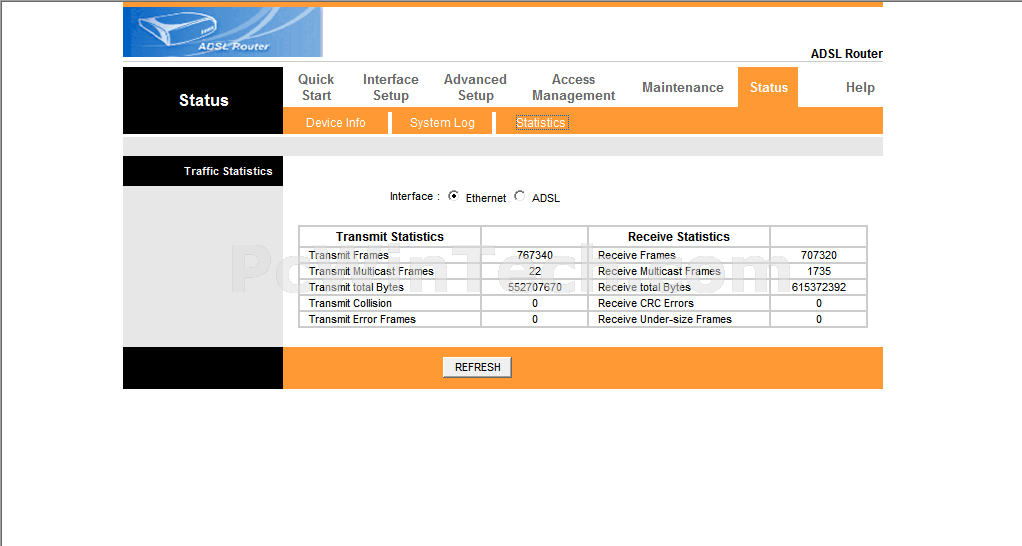
Task: Open the Maintenance tab
Action: point(682,87)
